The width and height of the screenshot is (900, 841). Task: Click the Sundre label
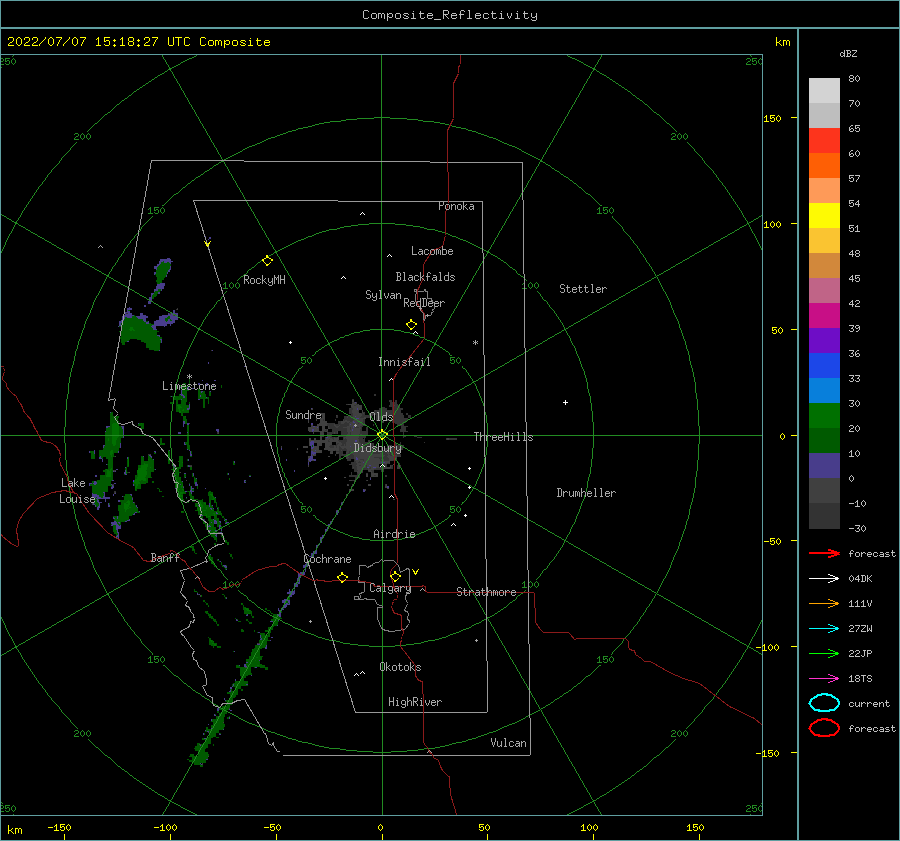[304, 414]
